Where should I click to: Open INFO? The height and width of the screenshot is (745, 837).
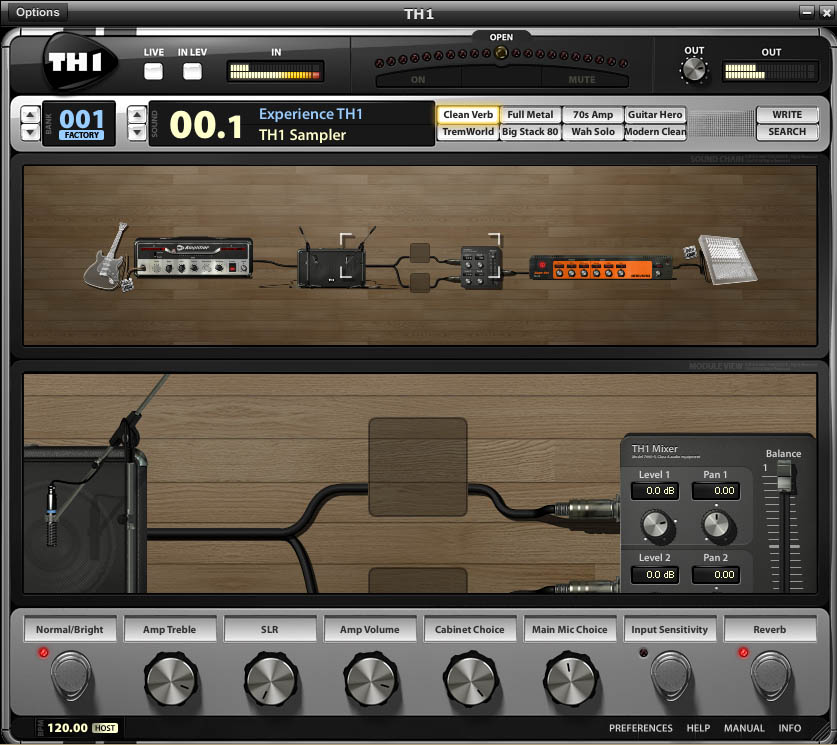789,728
